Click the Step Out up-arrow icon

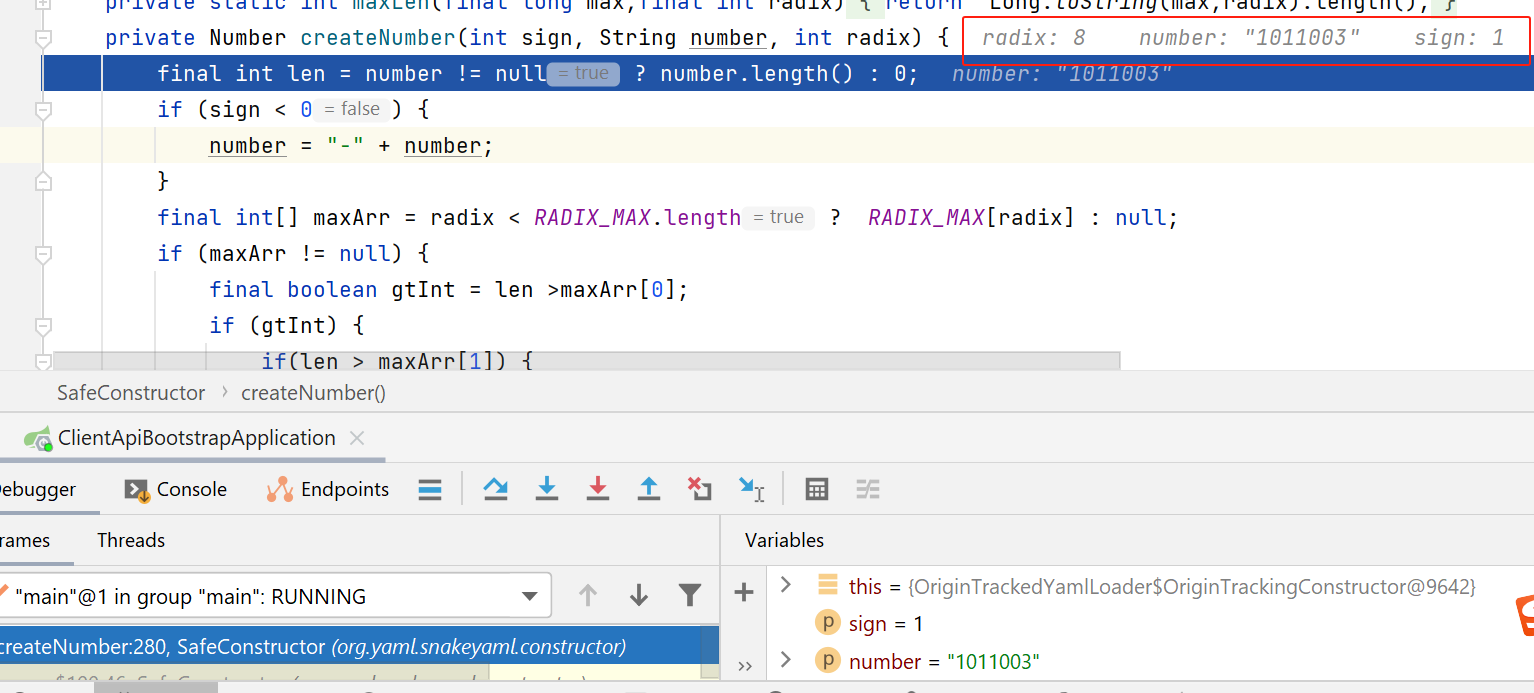(649, 488)
